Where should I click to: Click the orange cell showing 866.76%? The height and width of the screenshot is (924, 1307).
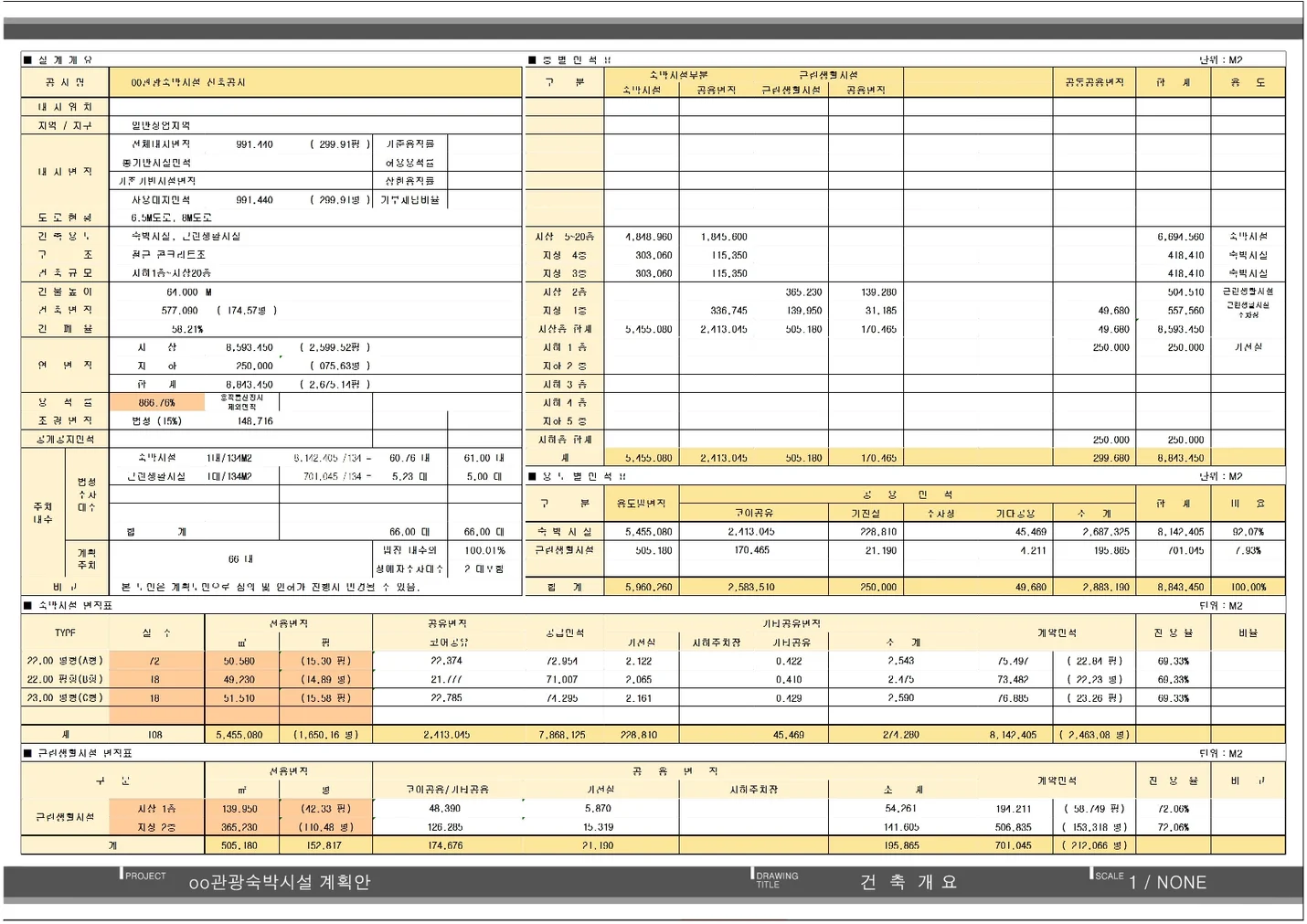[156, 403]
